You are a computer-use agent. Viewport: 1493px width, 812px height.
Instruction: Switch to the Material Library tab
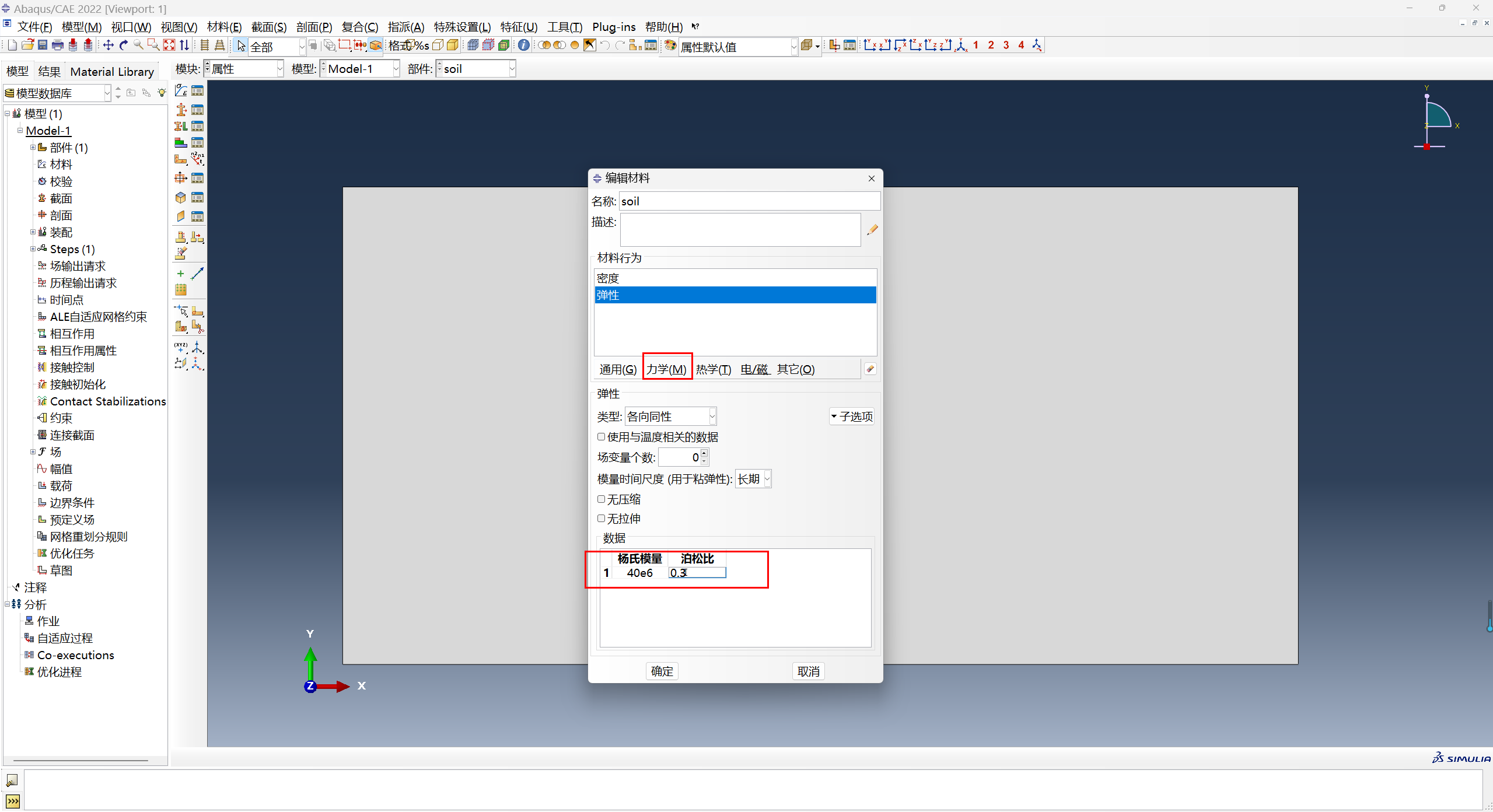(112, 72)
